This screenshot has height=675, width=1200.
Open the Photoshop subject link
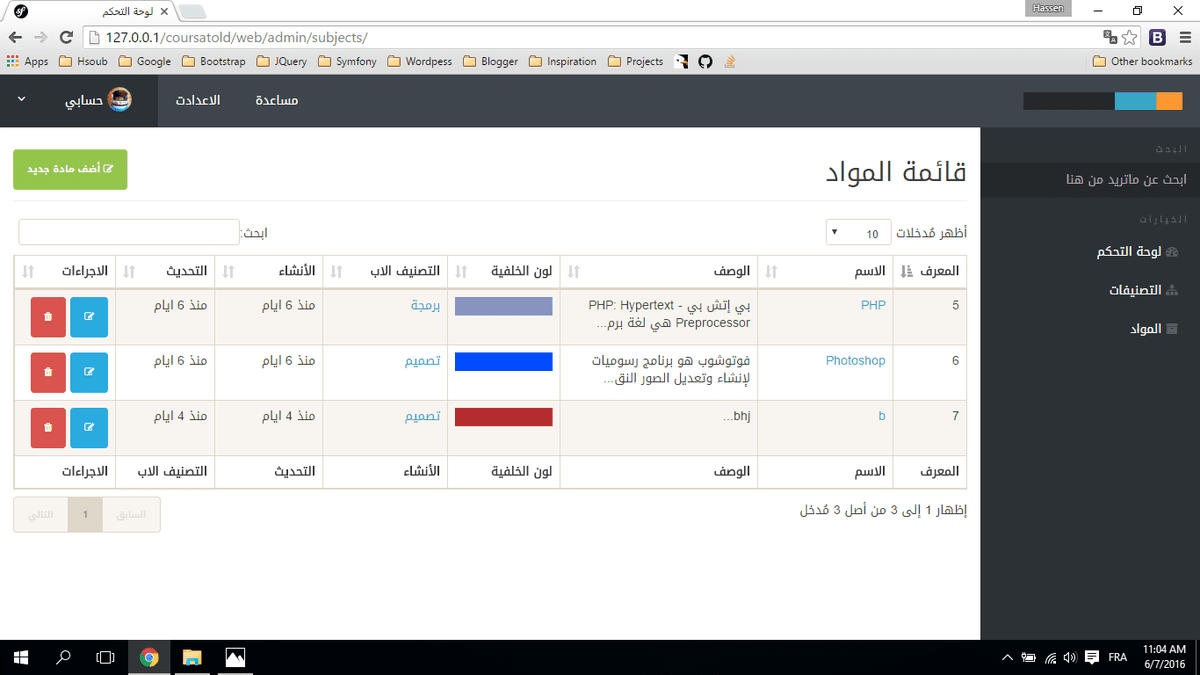tap(855, 360)
